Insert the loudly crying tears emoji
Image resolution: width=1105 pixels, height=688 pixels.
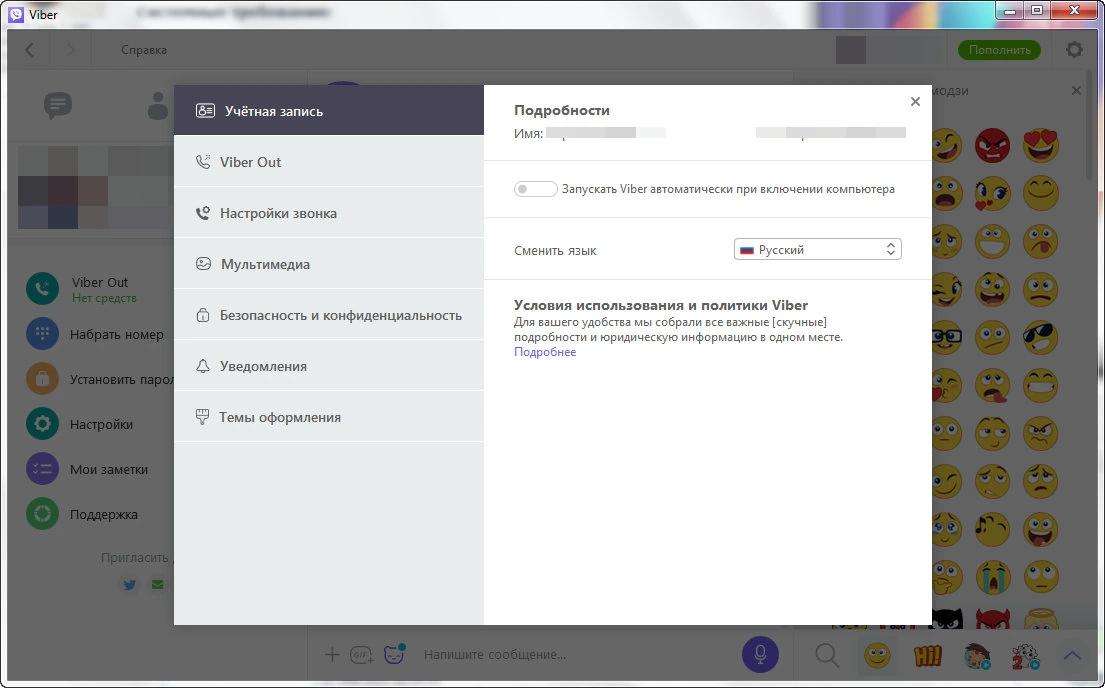pyautogui.click(x=992, y=577)
